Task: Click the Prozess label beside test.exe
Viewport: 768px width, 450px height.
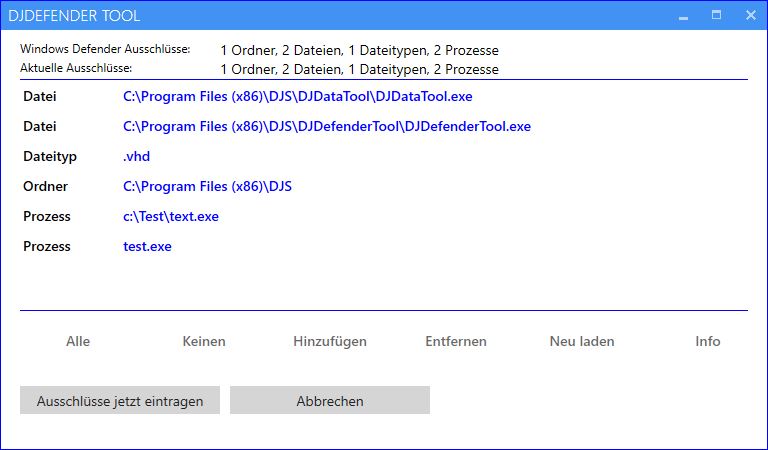Action: [x=47, y=246]
